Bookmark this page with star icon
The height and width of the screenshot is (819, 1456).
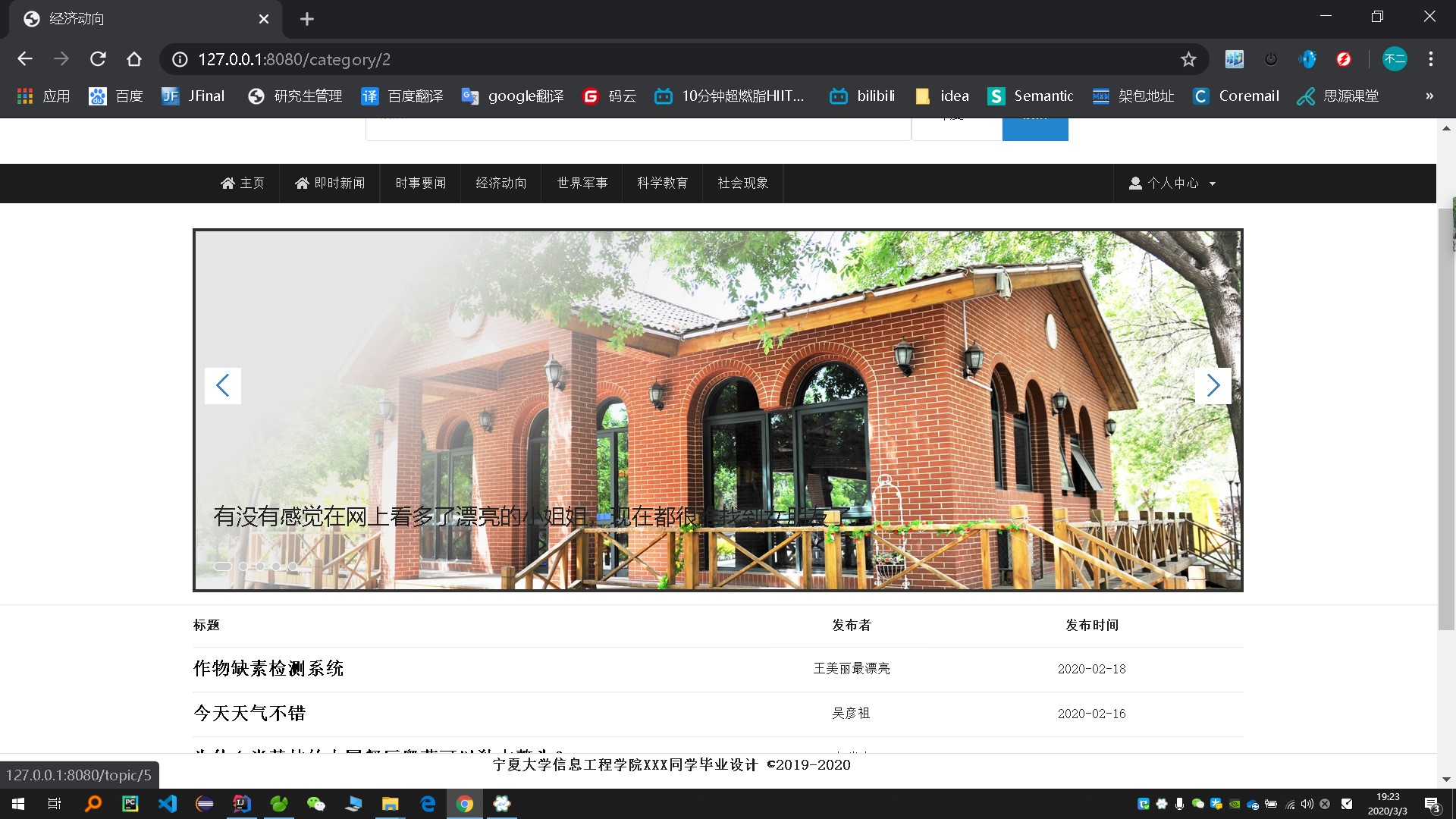(x=1188, y=59)
